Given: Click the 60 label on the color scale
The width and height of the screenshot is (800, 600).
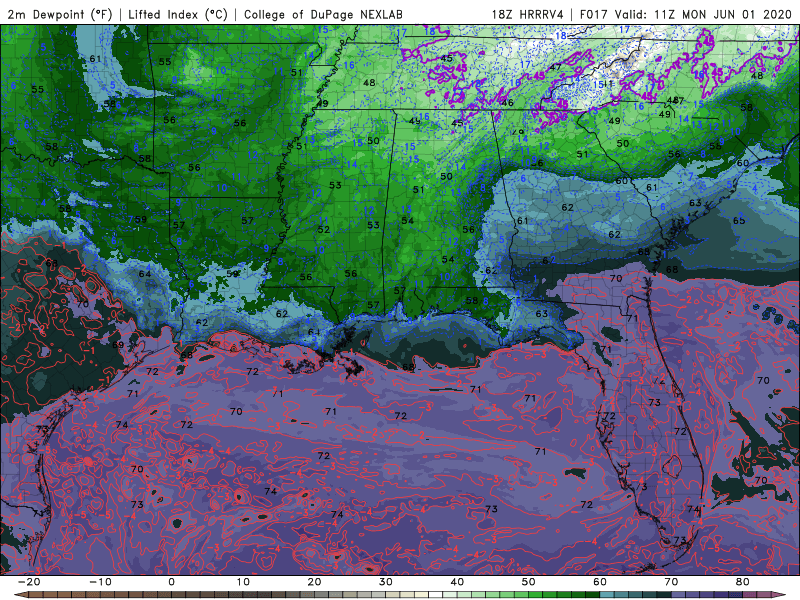Looking at the screenshot, I should [600, 582].
